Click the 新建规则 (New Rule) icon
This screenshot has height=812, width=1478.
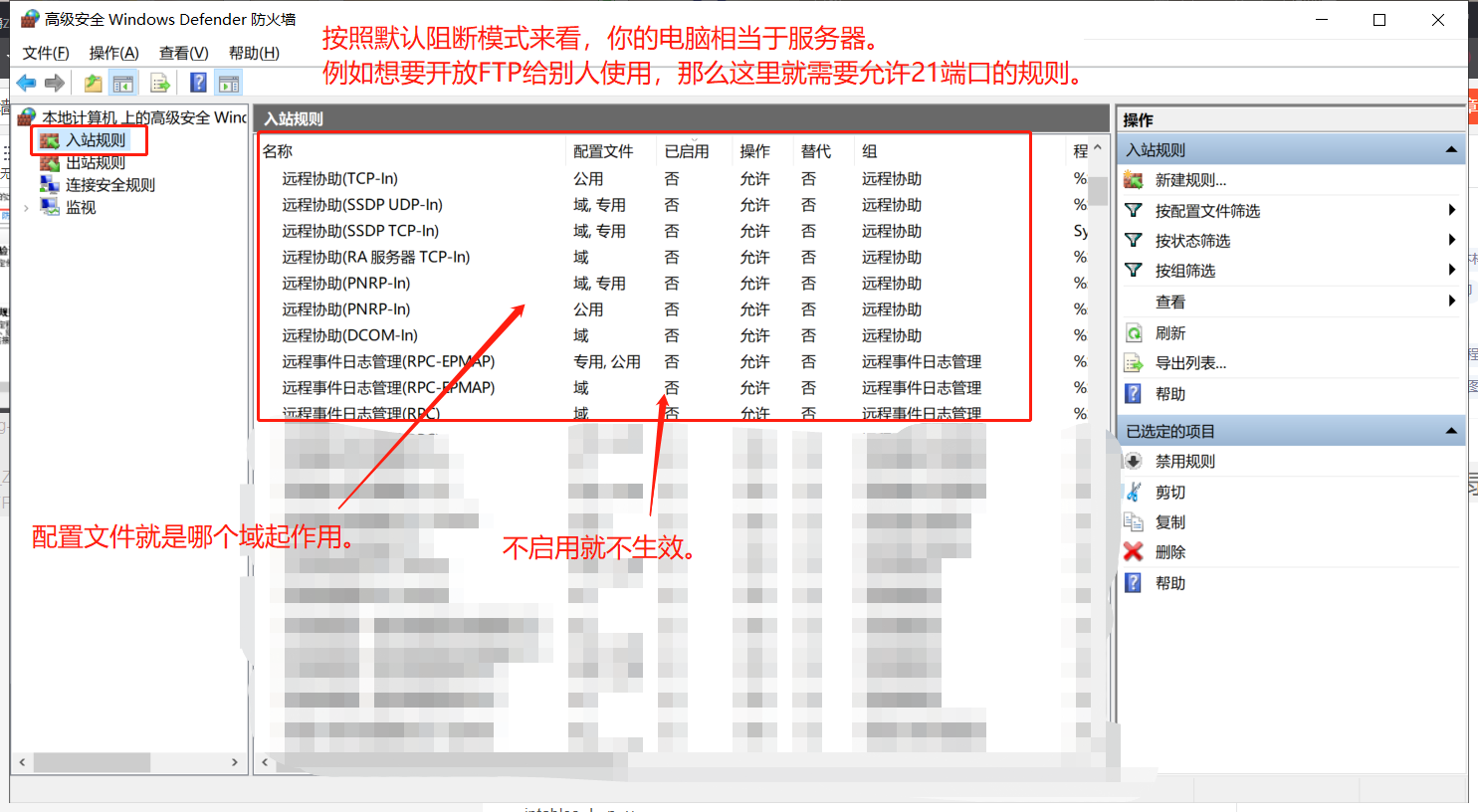[1134, 180]
